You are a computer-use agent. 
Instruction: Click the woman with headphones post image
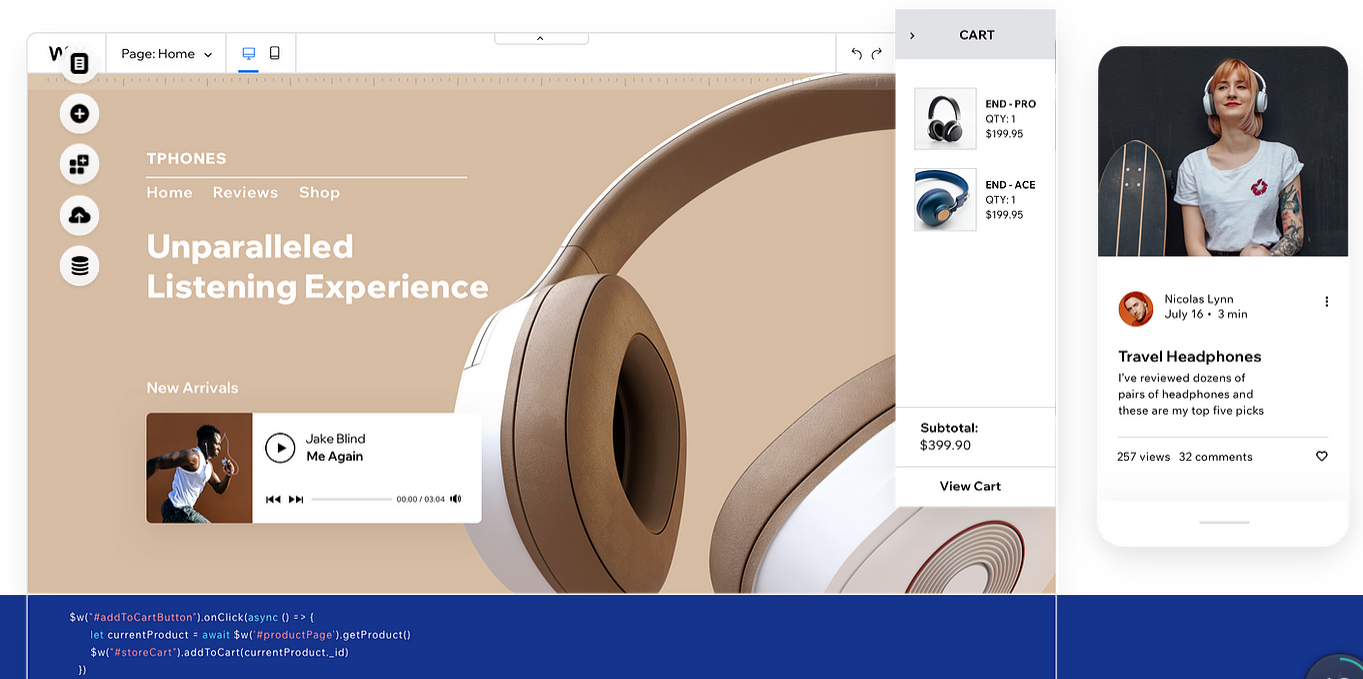point(1223,152)
